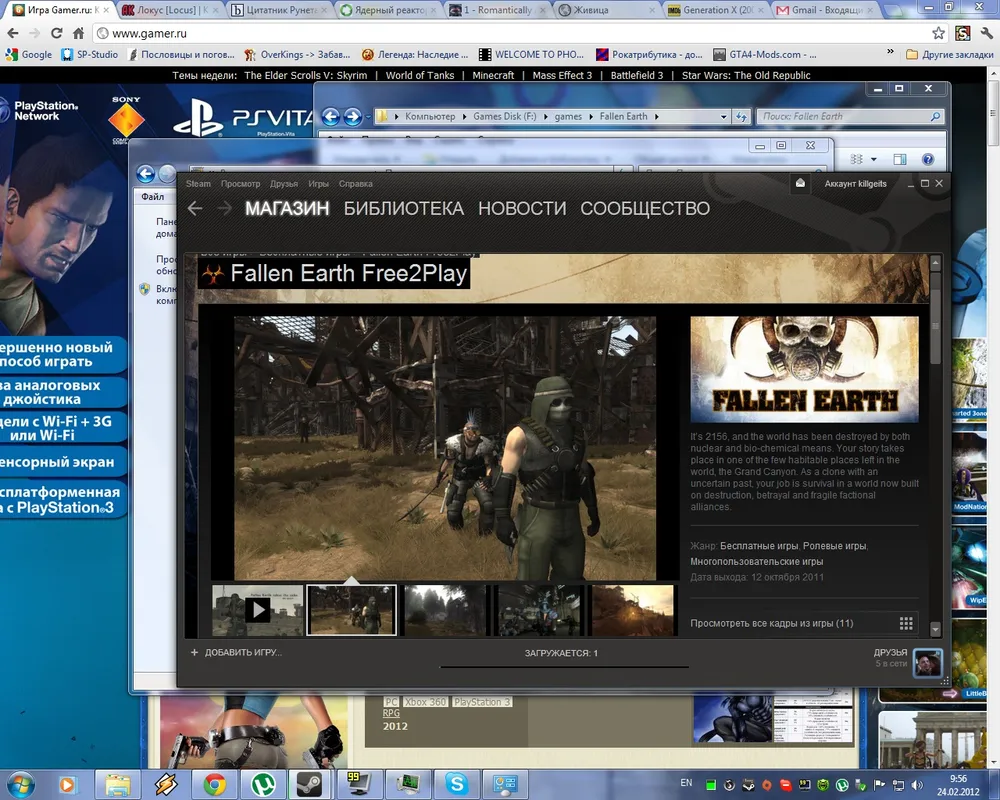Screen dimensions: 1000x800
Task: Open Skype from the taskbar
Action: (x=456, y=784)
